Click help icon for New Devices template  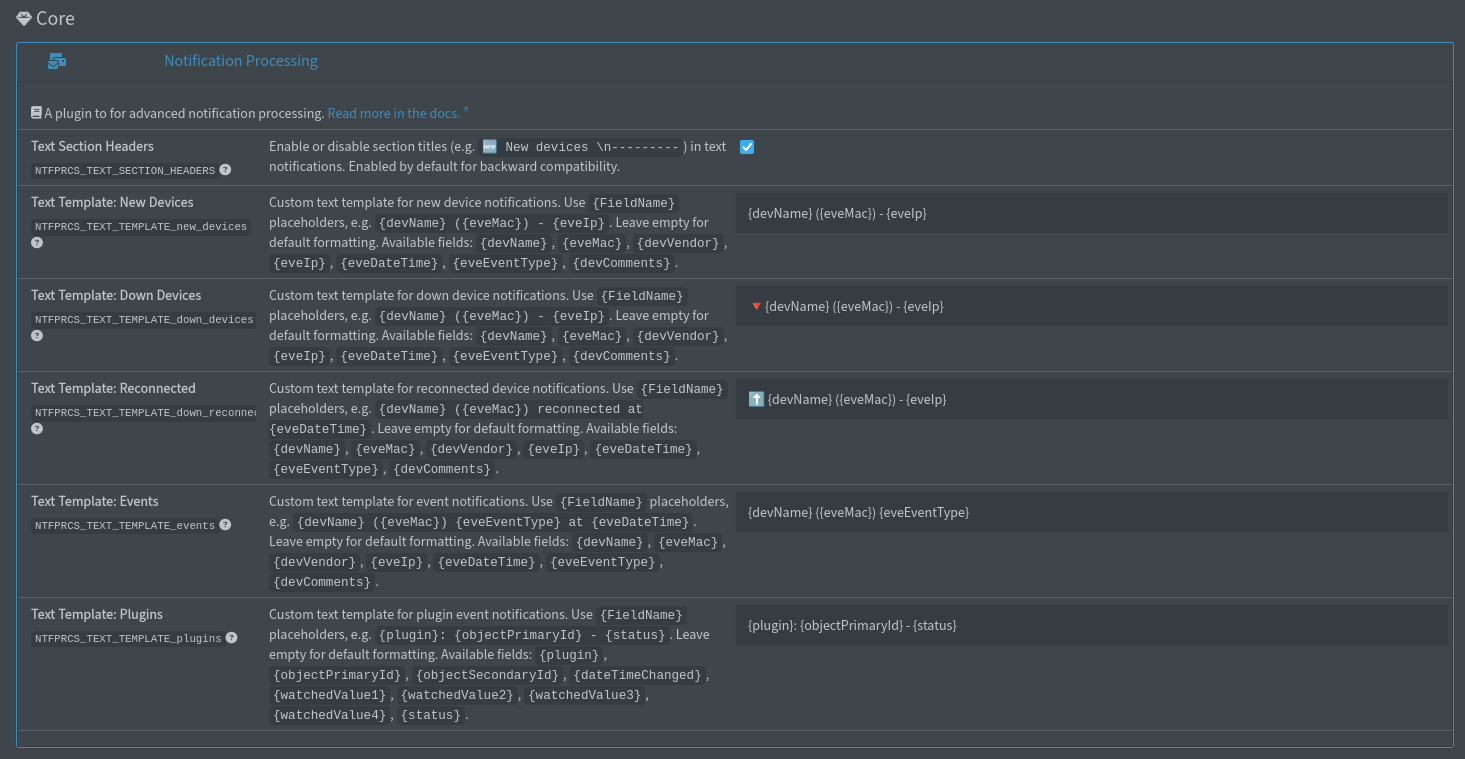(37, 242)
